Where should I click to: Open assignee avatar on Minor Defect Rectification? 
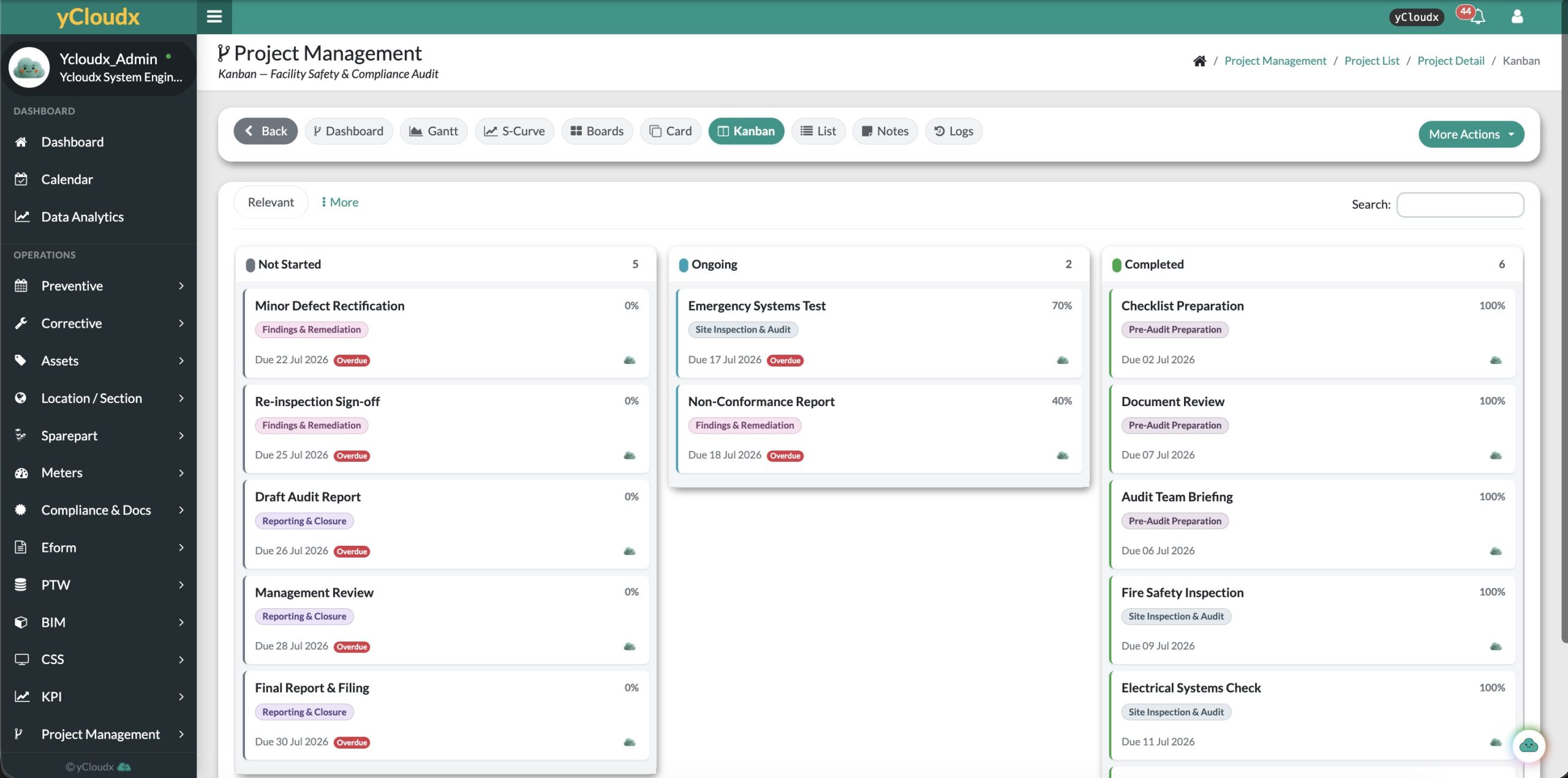pos(630,360)
